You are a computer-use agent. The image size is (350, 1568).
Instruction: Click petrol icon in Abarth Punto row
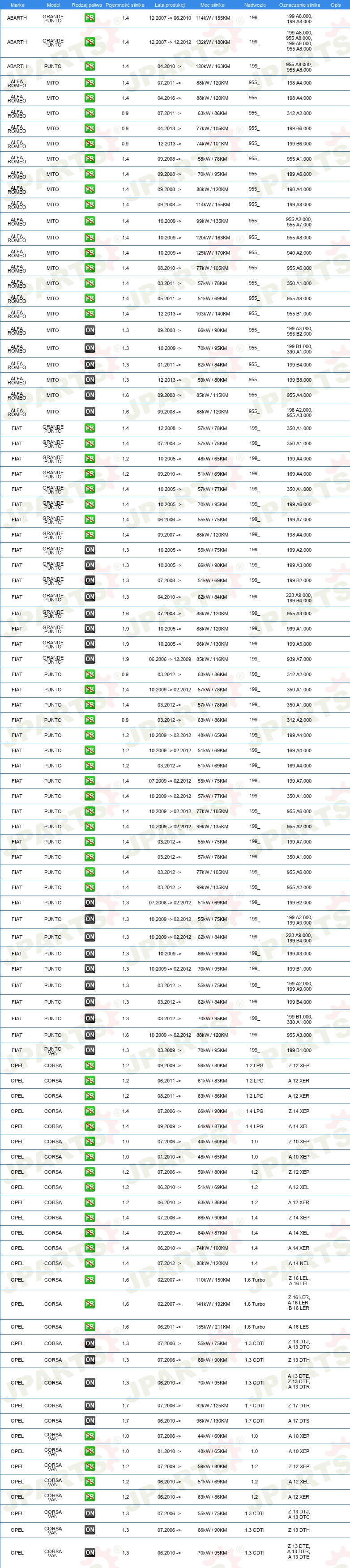click(90, 66)
